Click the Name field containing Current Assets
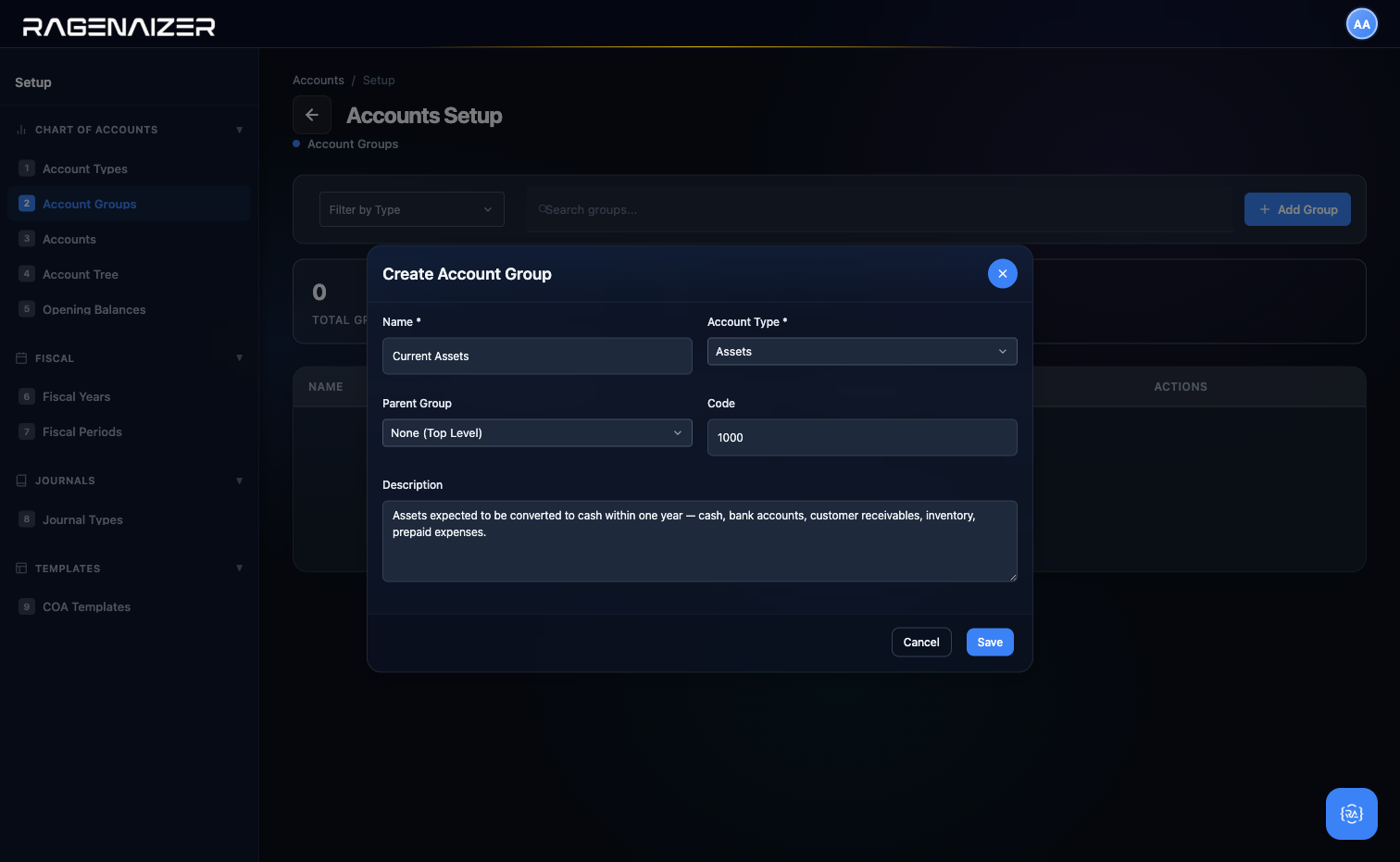 [x=537, y=356]
